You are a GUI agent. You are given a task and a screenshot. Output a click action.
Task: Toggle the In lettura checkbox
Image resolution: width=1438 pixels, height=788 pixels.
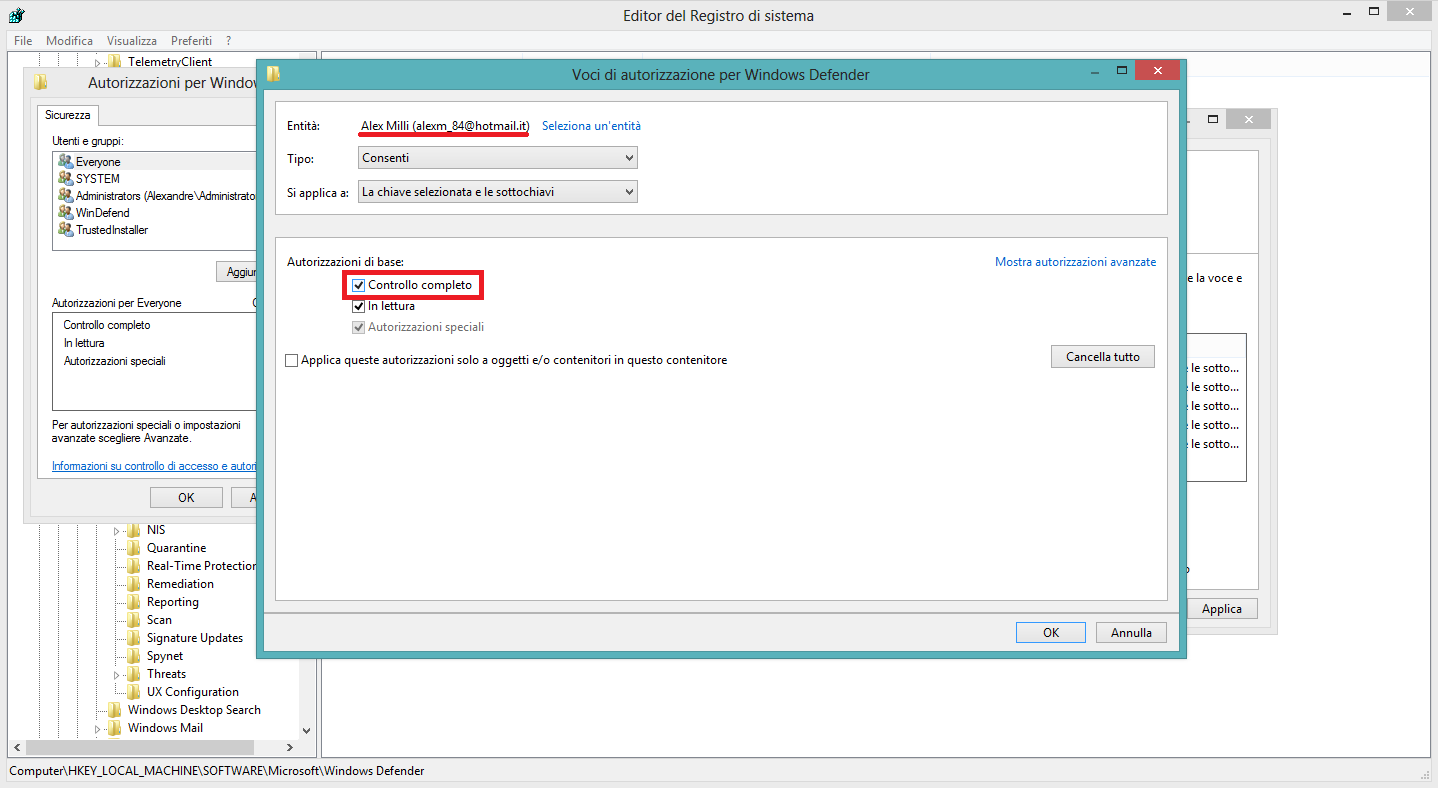pos(359,306)
